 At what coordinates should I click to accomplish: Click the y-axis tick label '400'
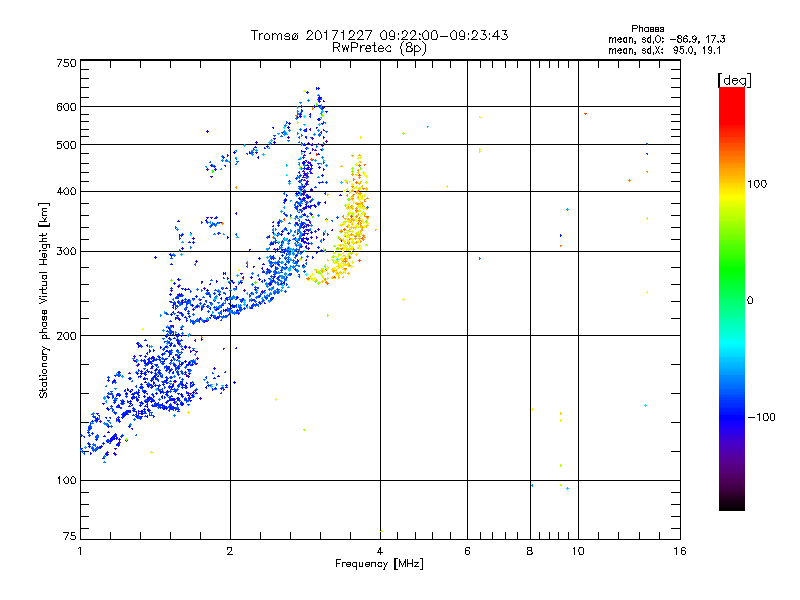coord(66,192)
